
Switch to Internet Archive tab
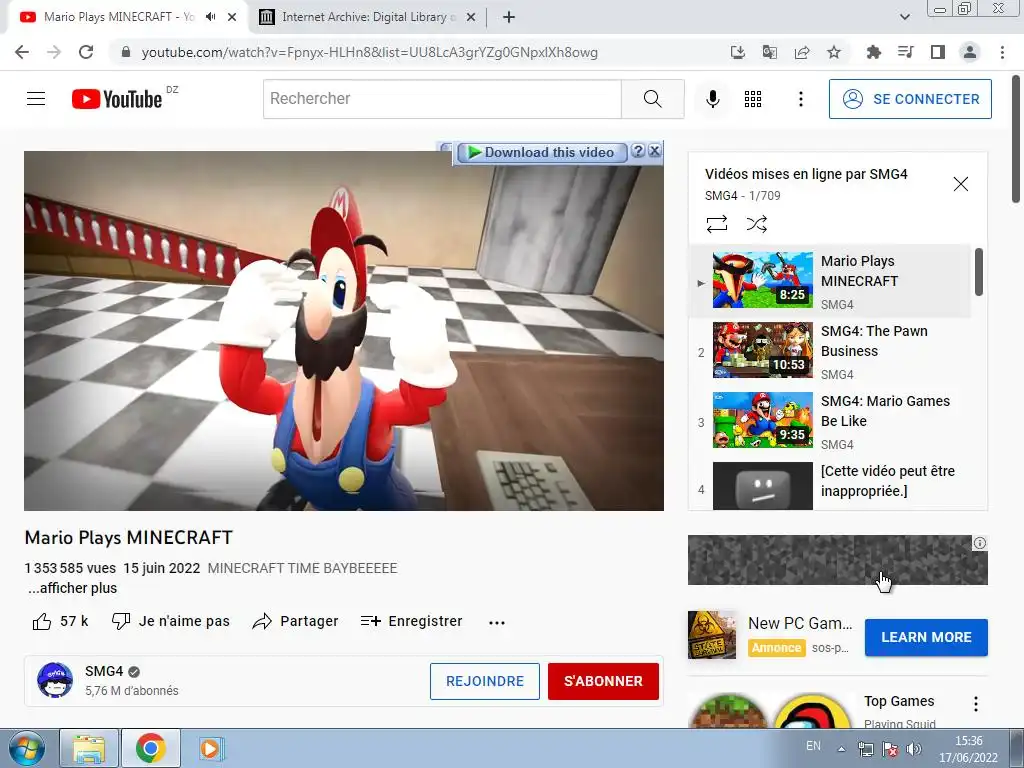tap(364, 17)
